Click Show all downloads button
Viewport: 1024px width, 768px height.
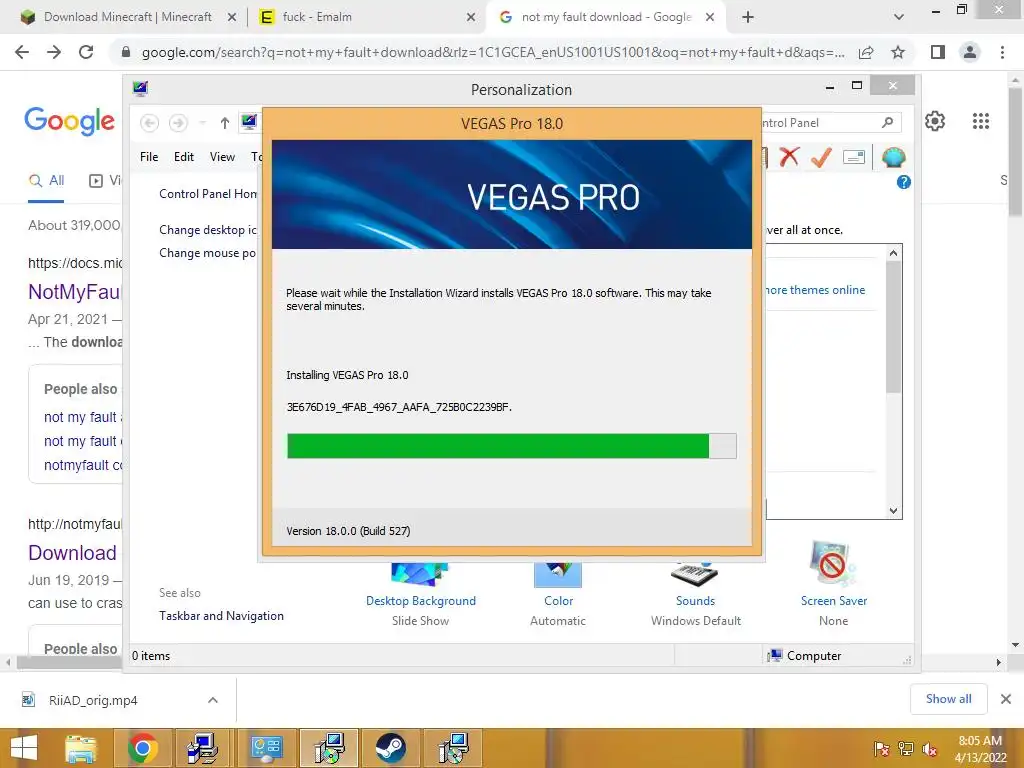coord(948,699)
